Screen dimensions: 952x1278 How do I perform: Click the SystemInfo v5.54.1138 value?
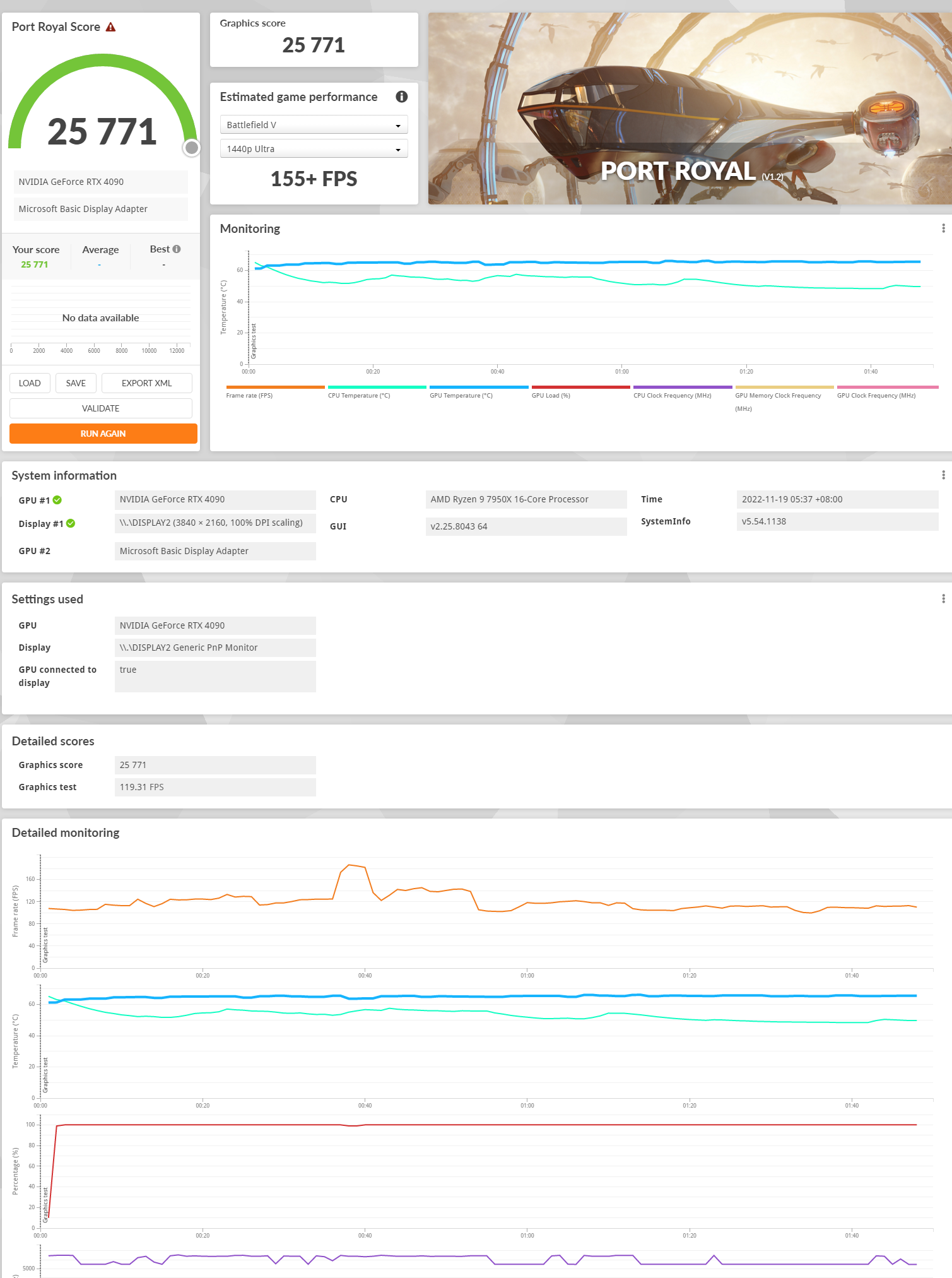point(838,521)
